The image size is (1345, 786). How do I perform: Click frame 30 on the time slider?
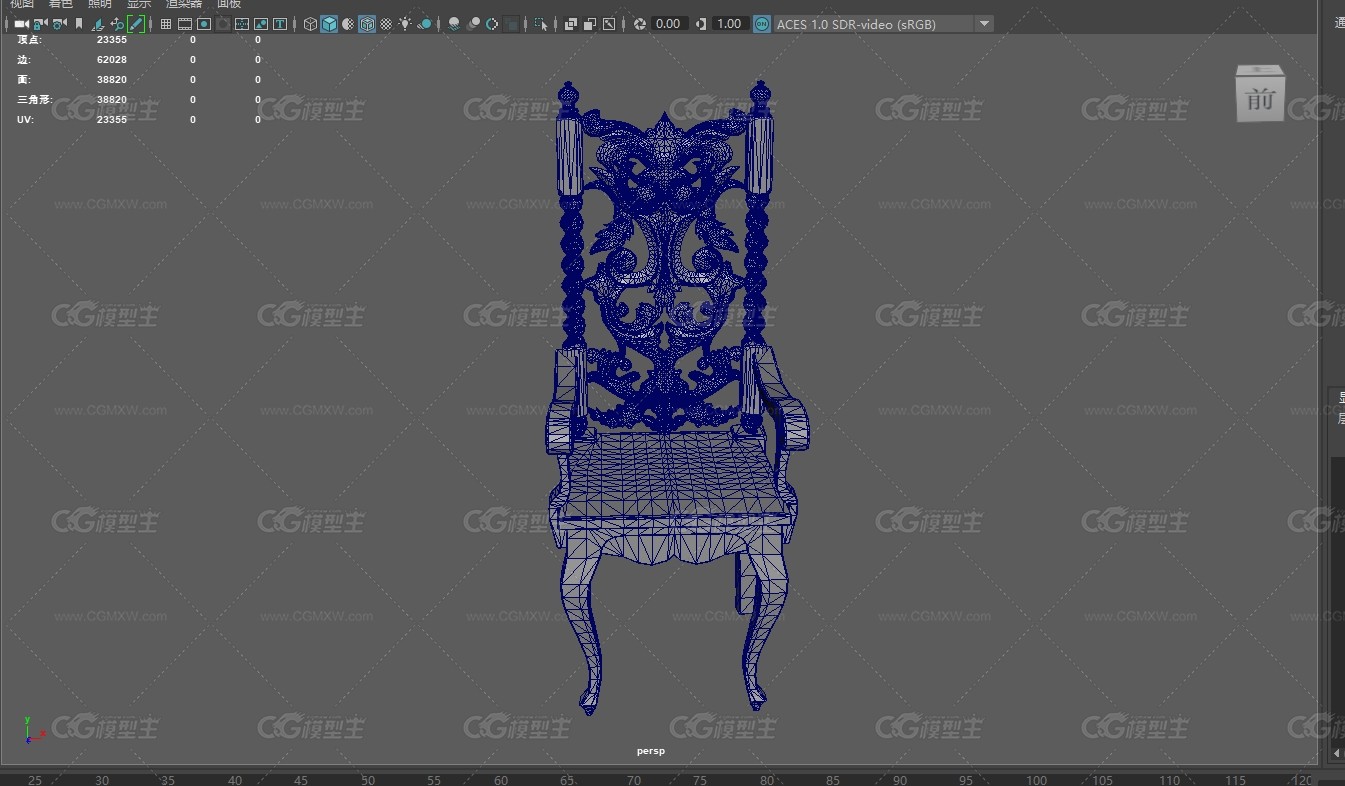(x=101, y=780)
